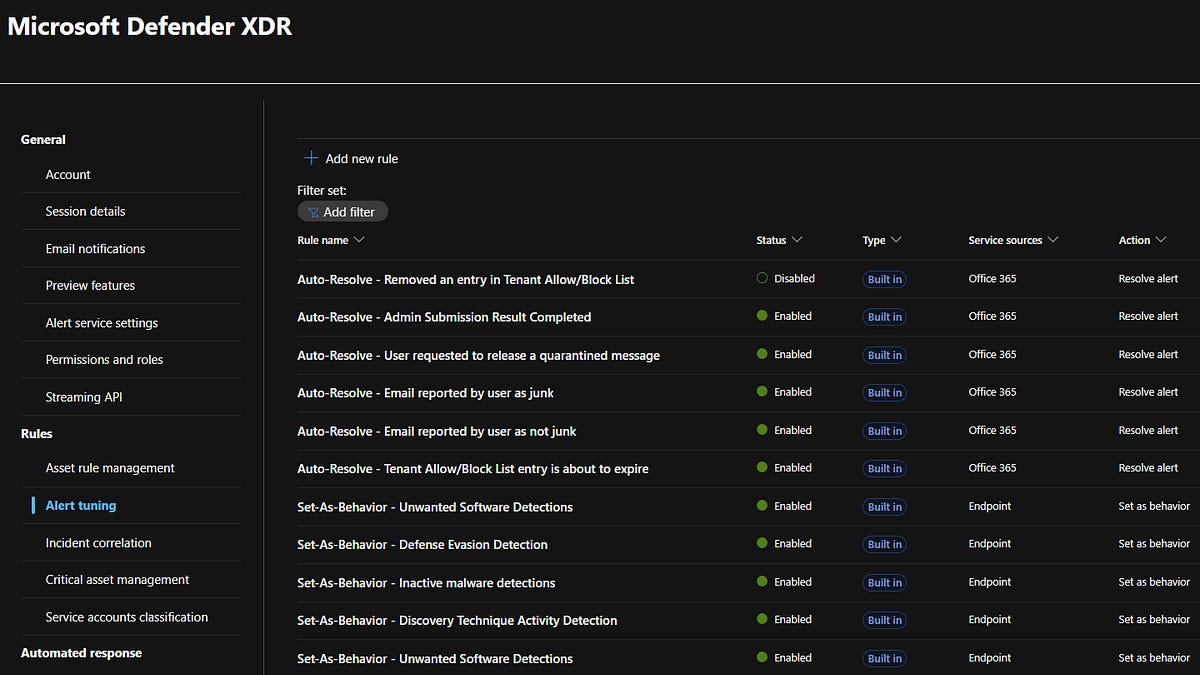Sort using the Rule name column chevron
Screen dimensions: 1200x675
coord(359,240)
